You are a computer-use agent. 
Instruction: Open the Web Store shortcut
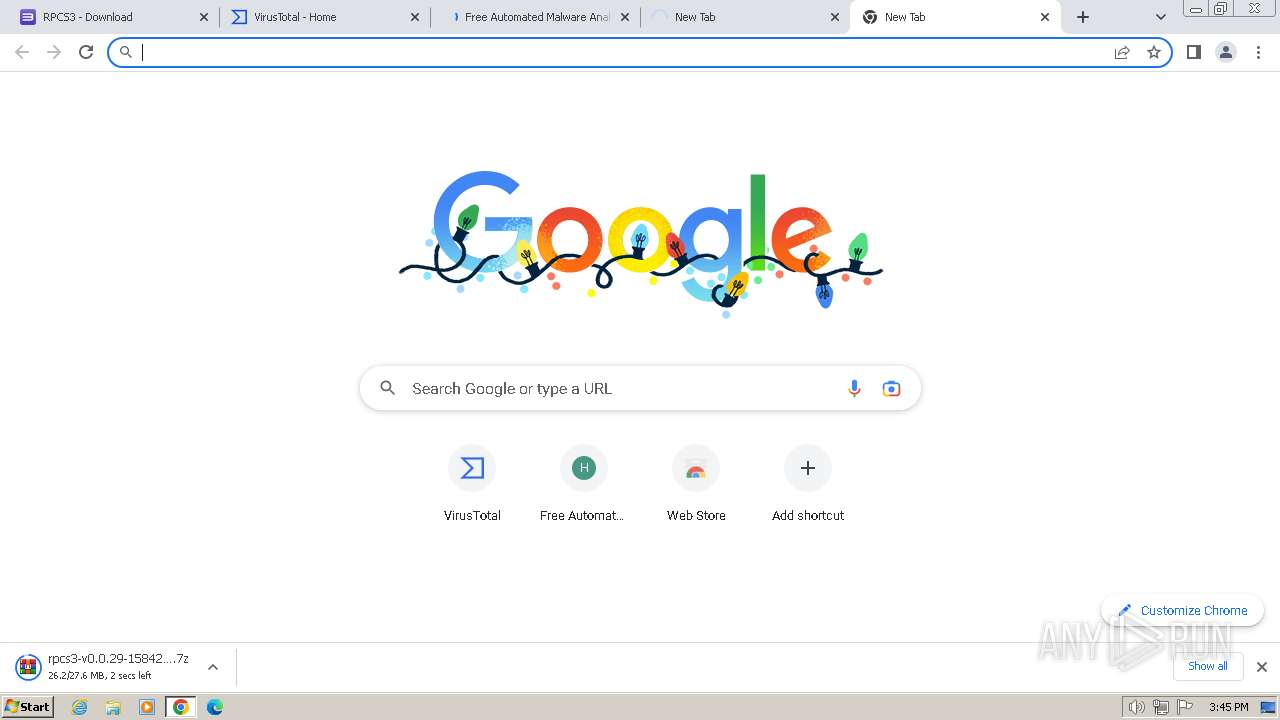point(696,485)
